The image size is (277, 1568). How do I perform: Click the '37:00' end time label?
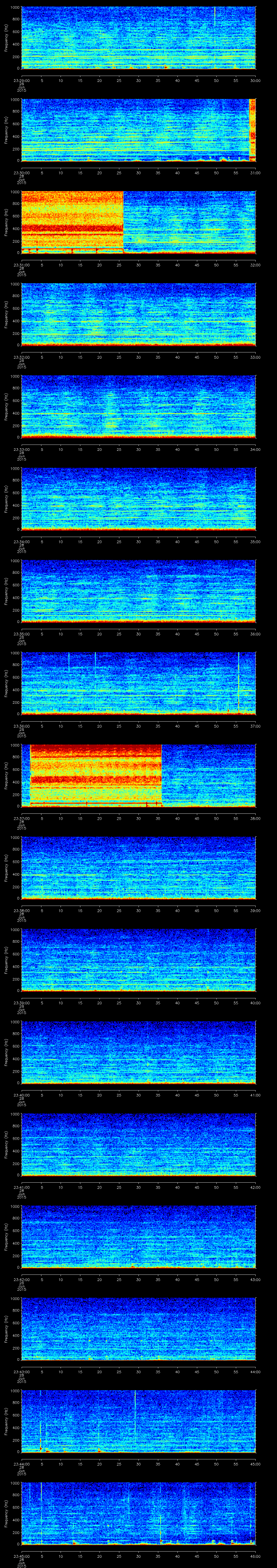click(256, 726)
